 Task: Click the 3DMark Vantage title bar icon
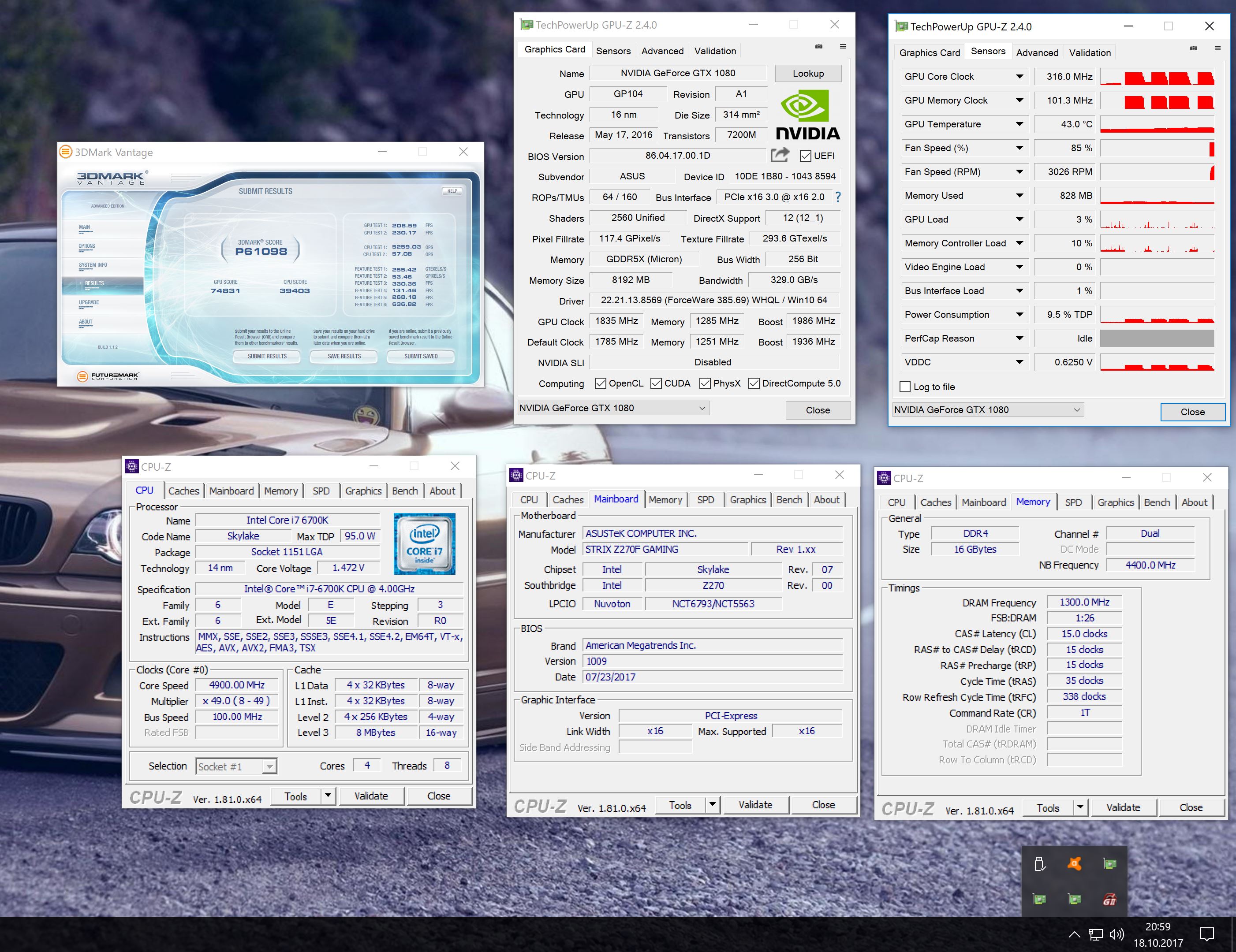click(66, 152)
